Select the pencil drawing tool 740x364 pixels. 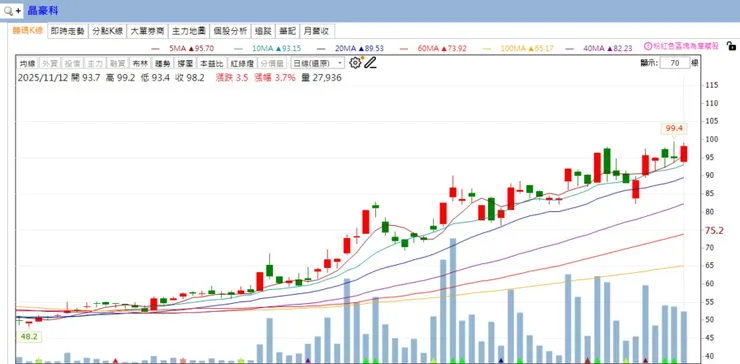click(x=370, y=62)
